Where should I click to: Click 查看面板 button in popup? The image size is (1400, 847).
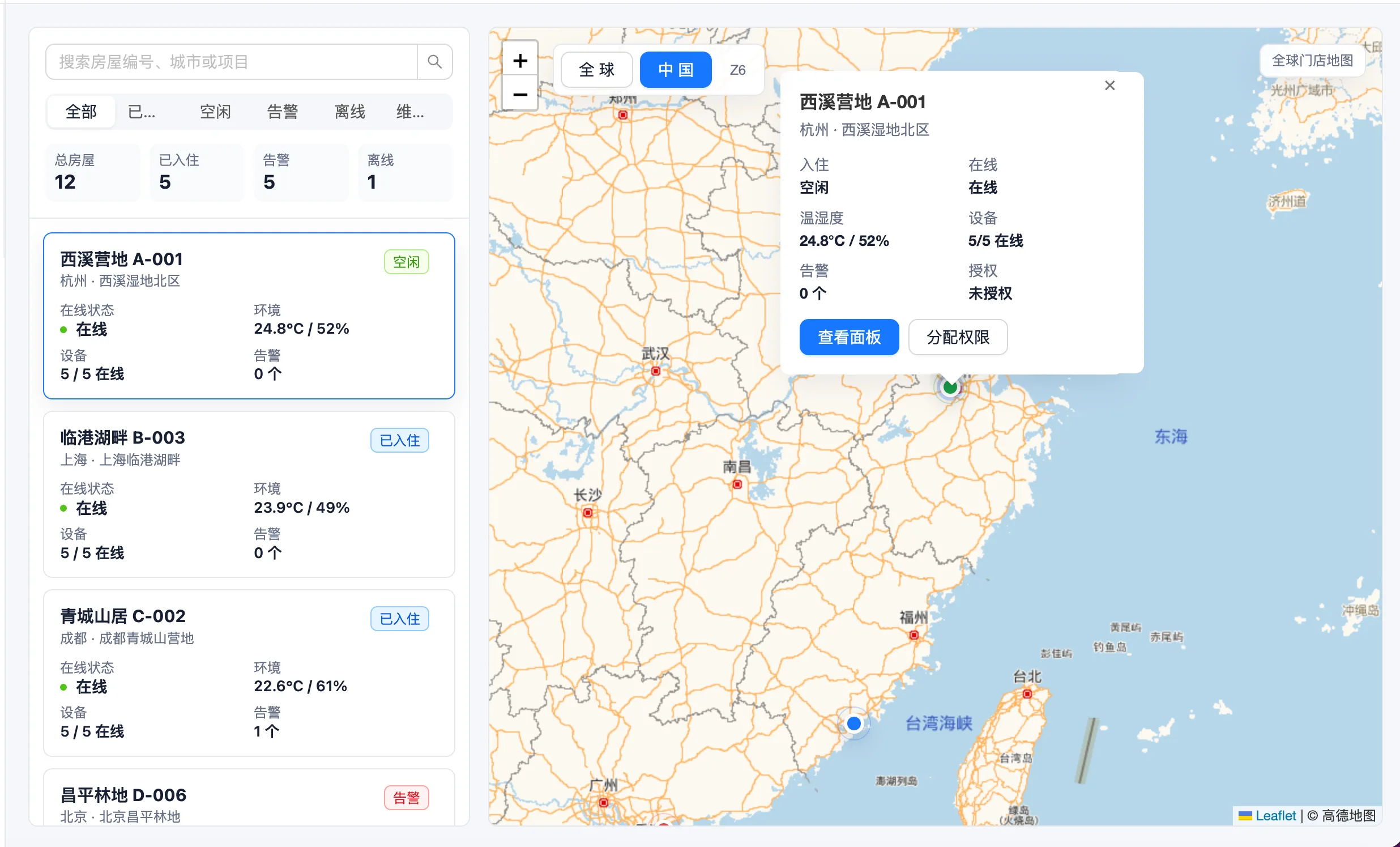pos(849,337)
